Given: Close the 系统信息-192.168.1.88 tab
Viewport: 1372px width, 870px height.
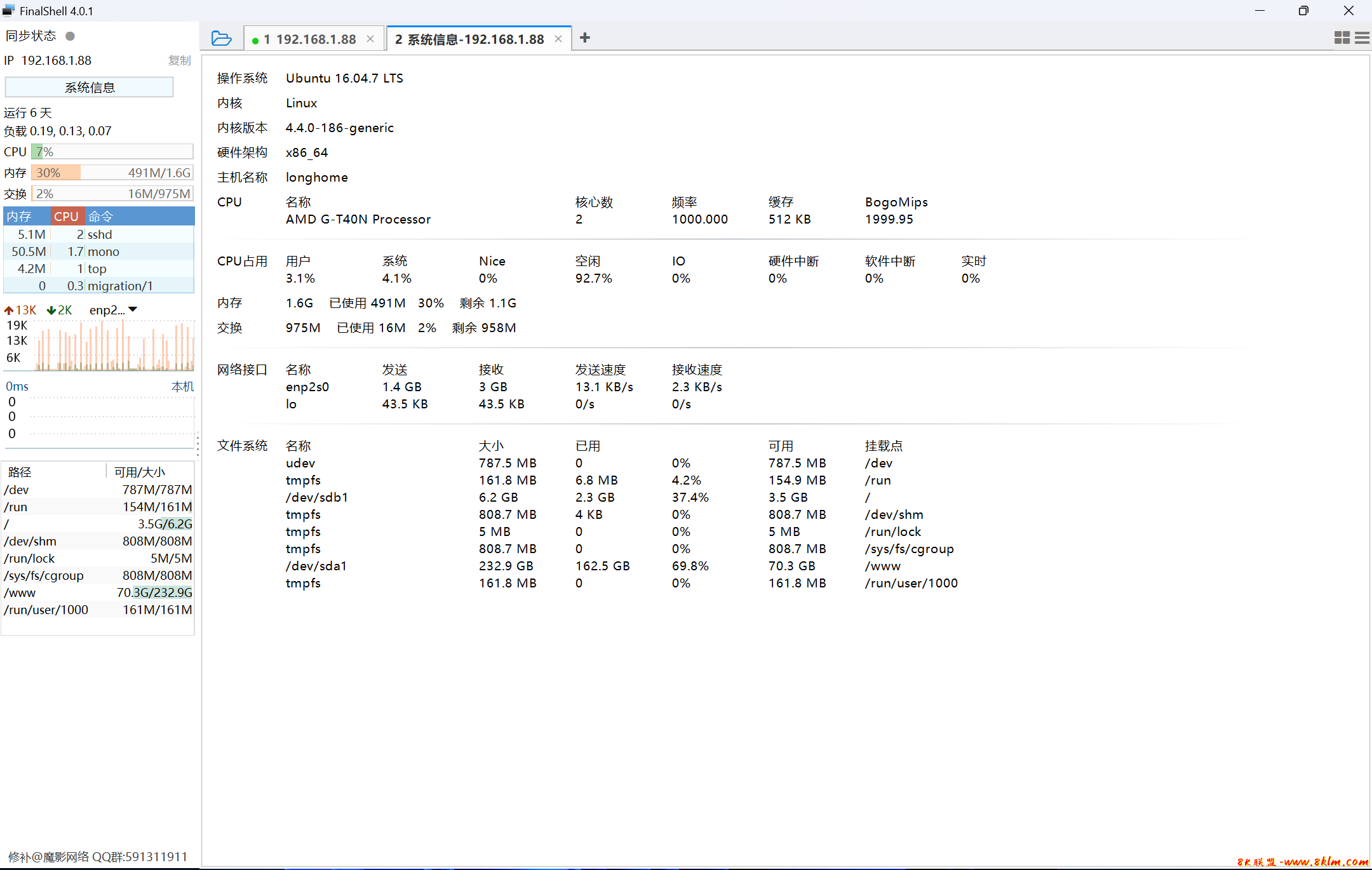Looking at the screenshot, I should pos(558,39).
